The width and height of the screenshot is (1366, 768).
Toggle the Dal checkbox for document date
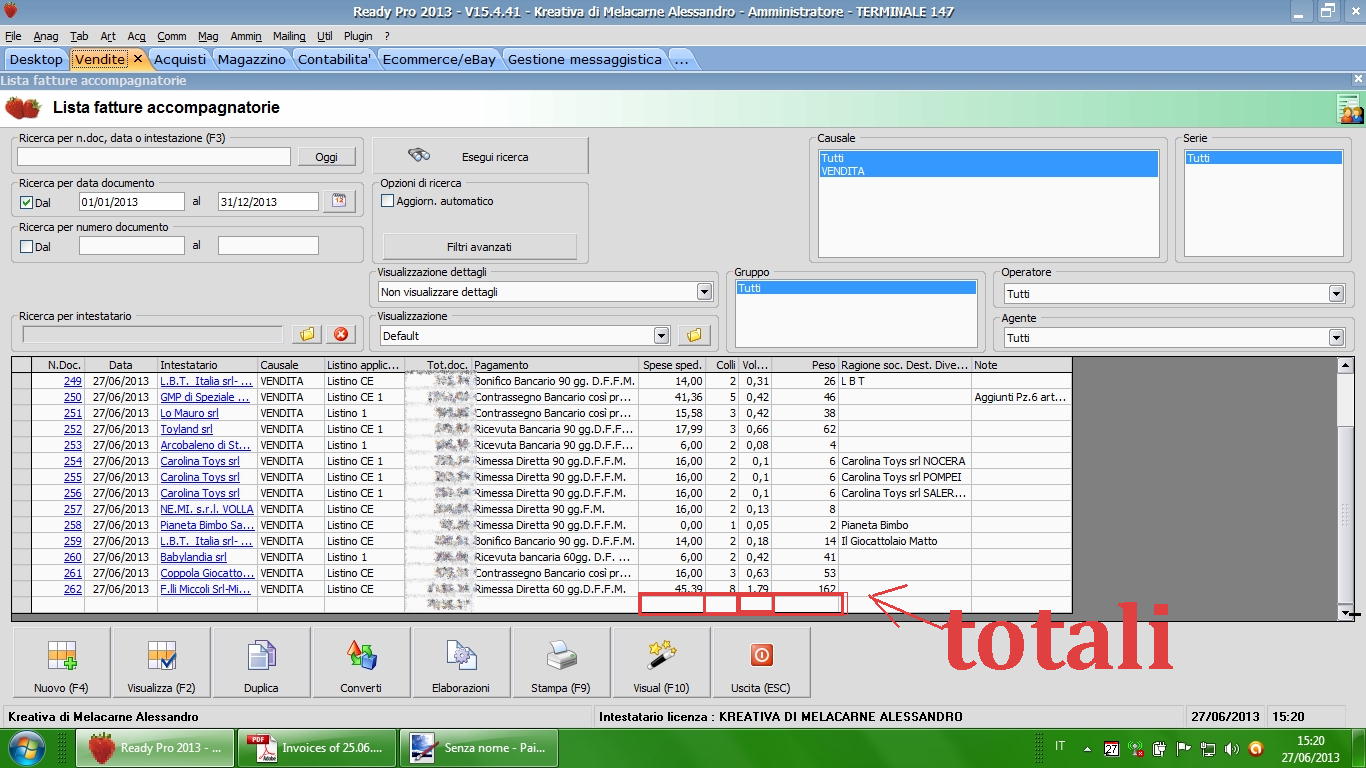pos(27,202)
